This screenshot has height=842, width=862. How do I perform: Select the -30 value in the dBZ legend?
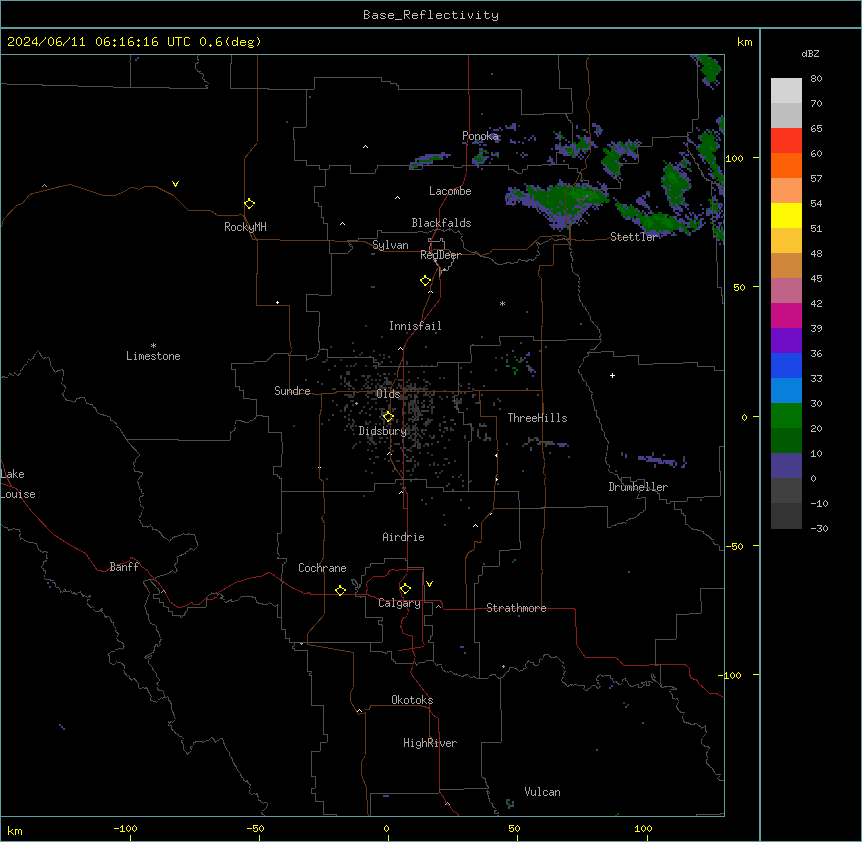click(x=819, y=529)
